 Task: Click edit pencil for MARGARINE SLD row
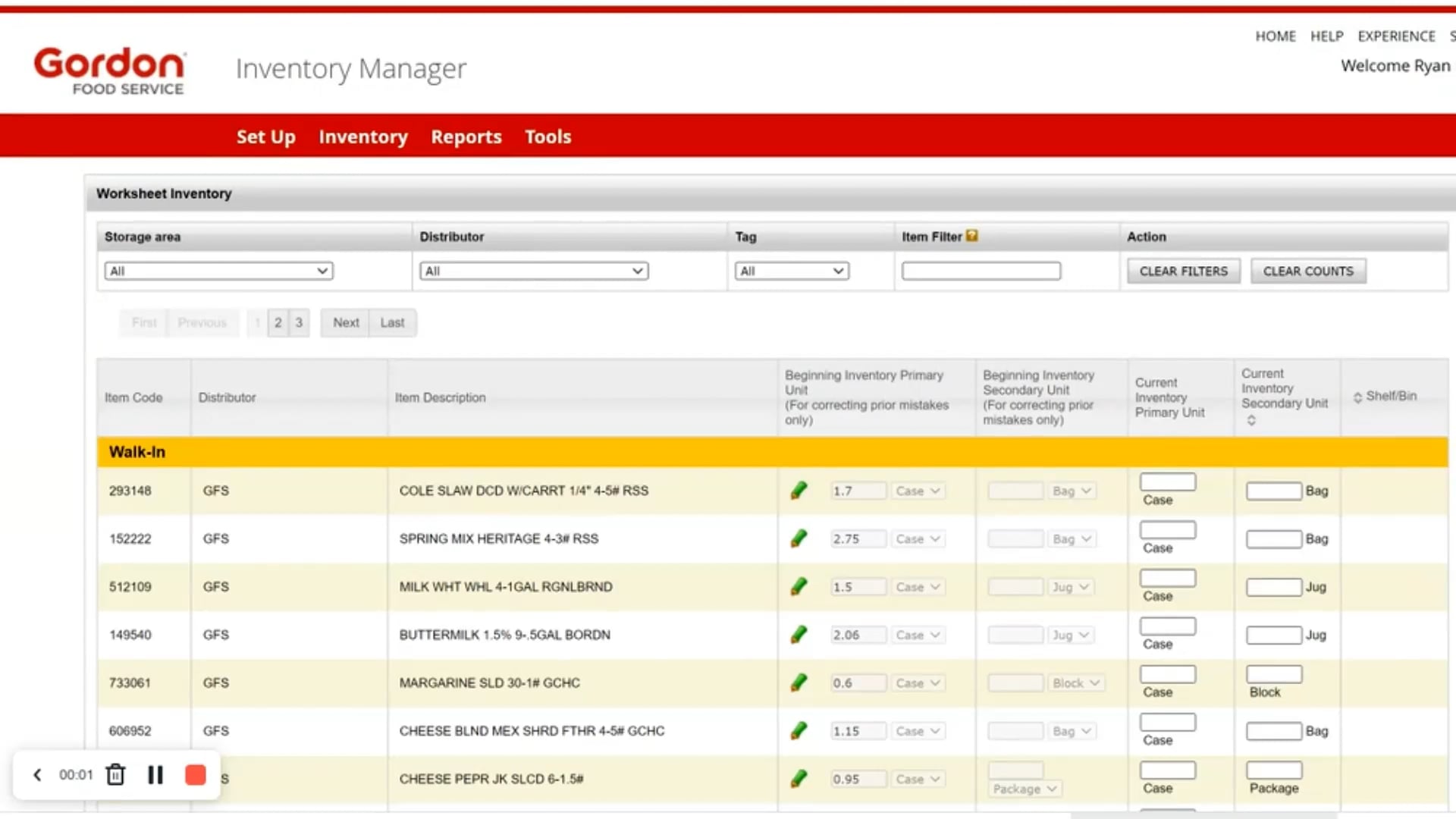click(799, 682)
